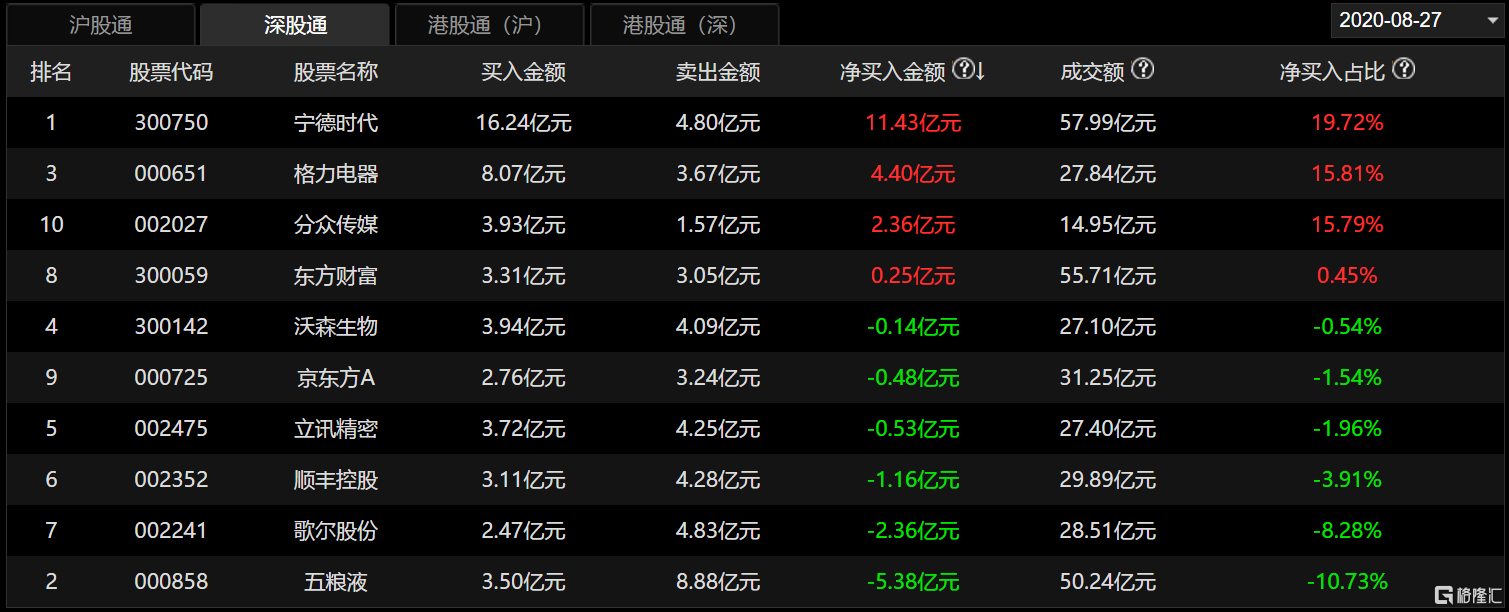Click stock code 300142
Screen dimensions: 1509x612
coord(171,326)
